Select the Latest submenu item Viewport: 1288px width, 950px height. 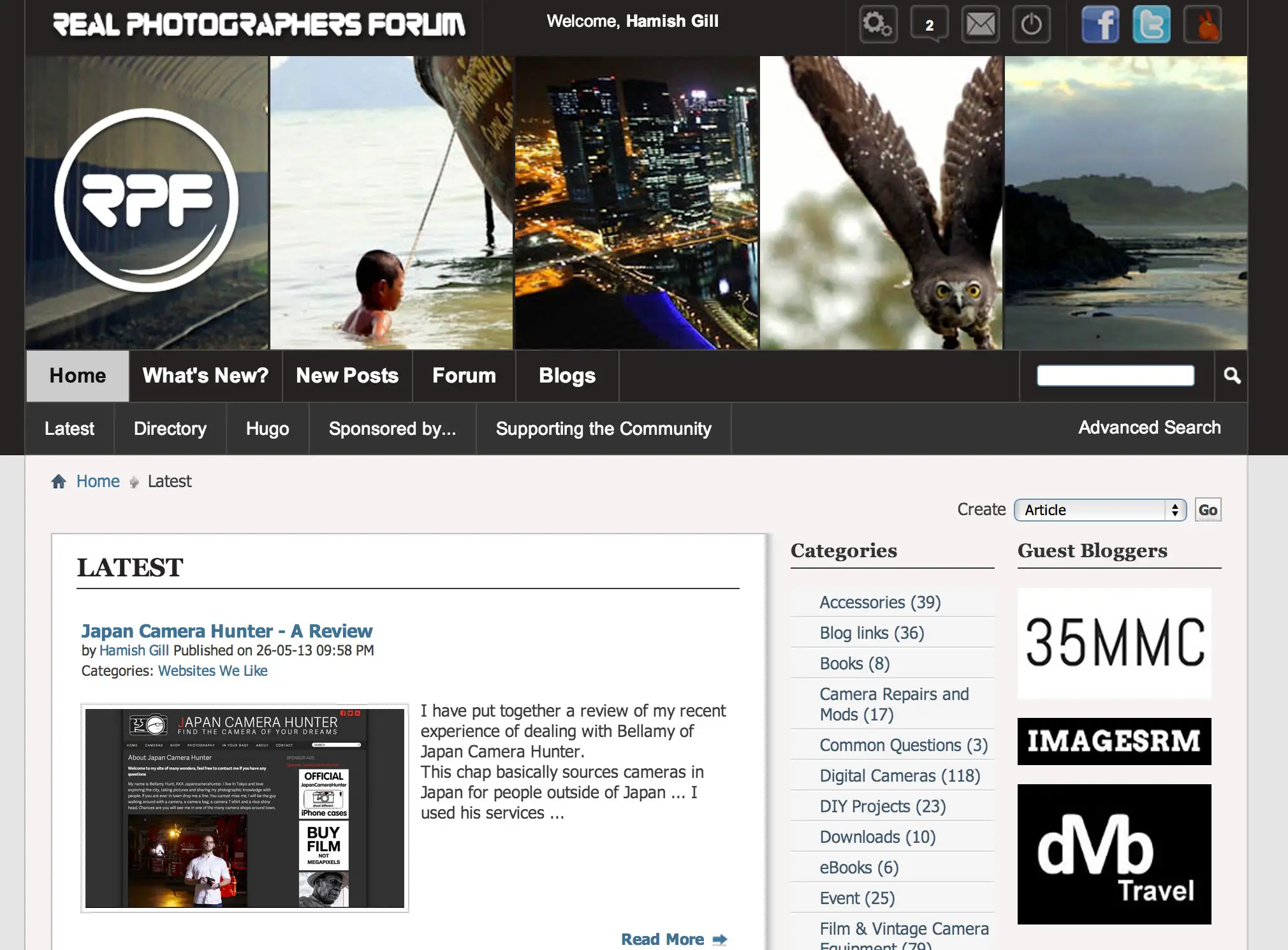[x=70, y=428]
